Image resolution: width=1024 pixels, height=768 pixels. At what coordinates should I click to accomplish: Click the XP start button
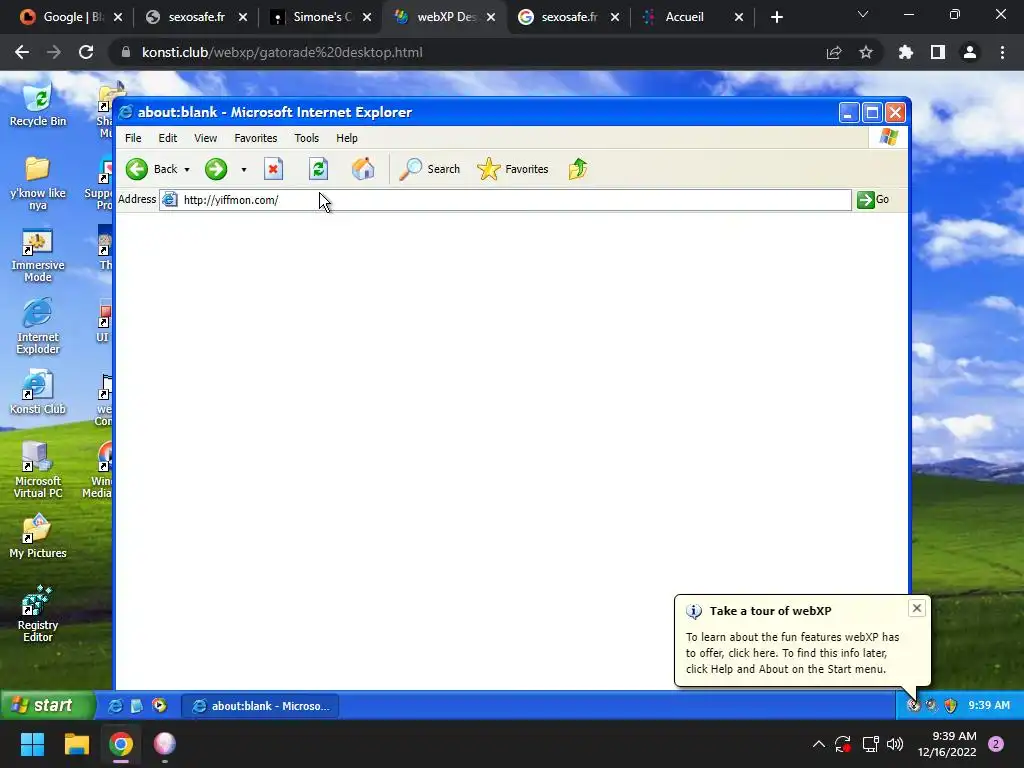[47, 705]
